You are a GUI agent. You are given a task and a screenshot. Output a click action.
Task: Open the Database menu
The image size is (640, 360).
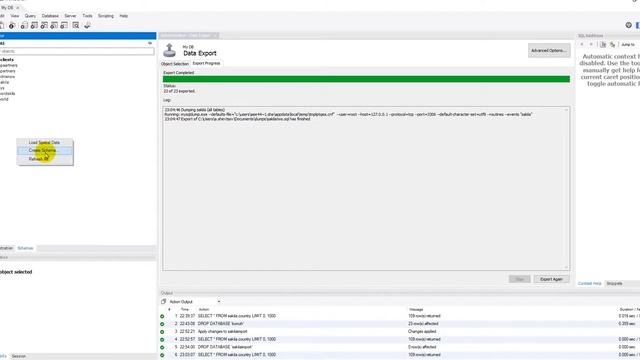[50, 16]
